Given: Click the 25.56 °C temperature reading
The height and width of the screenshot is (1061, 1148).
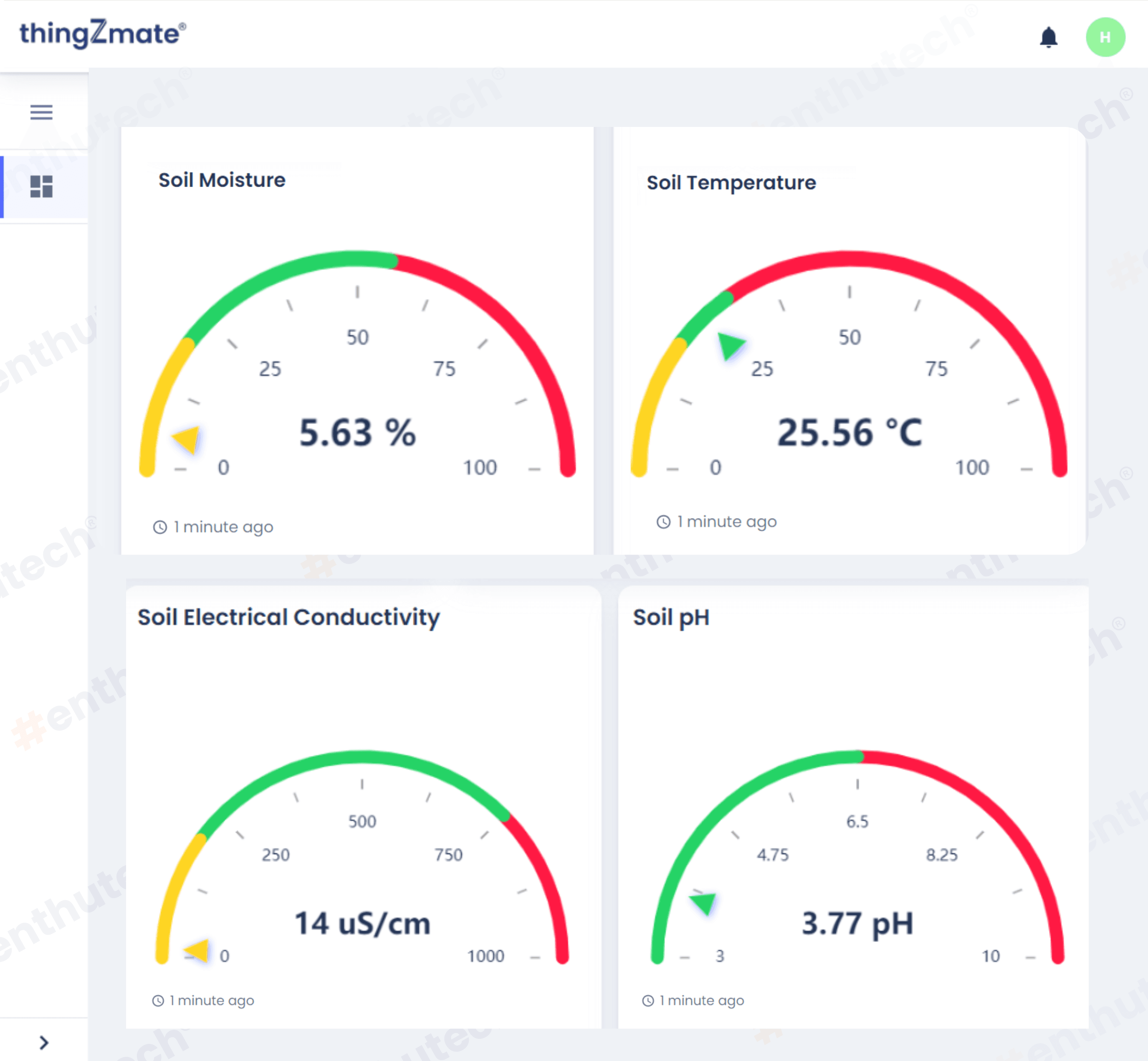Looking at the screenshot, I should pos(849,433).
